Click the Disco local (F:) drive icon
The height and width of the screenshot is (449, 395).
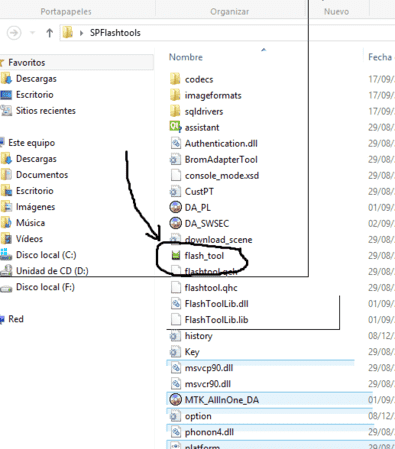coord(6,287)
